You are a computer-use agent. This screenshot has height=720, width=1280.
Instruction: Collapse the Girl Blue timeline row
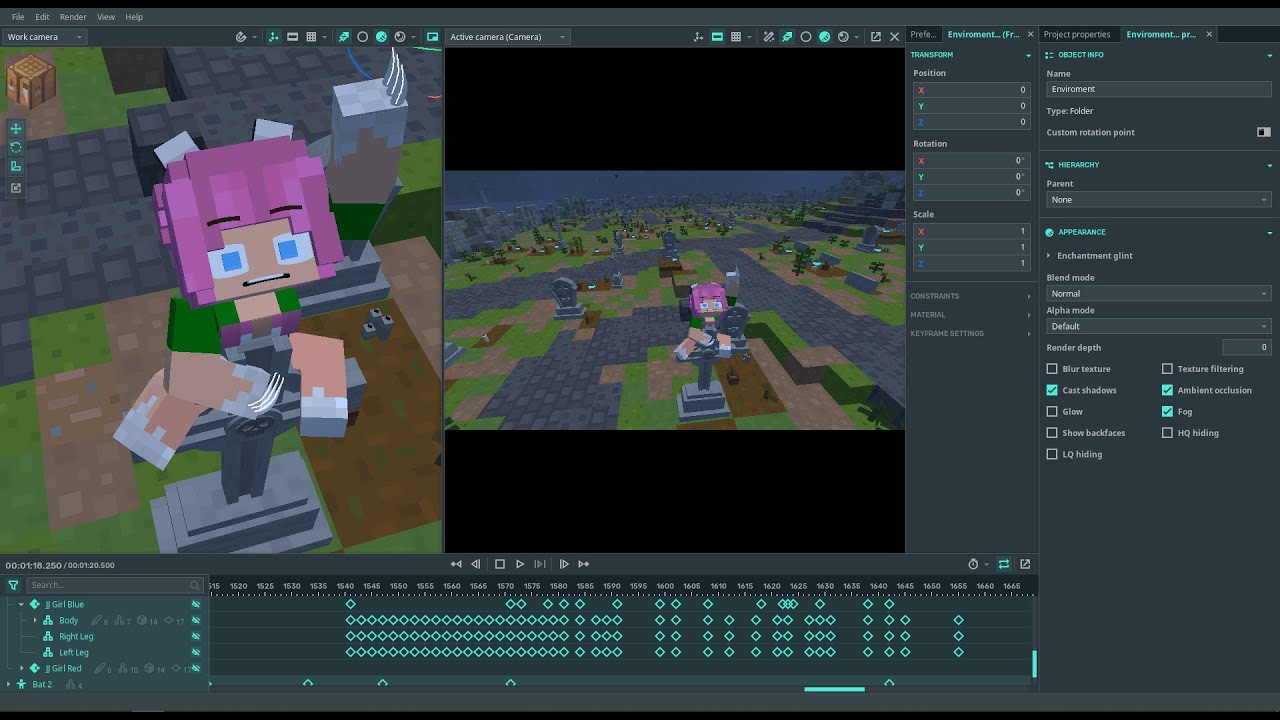click(21, 605)
